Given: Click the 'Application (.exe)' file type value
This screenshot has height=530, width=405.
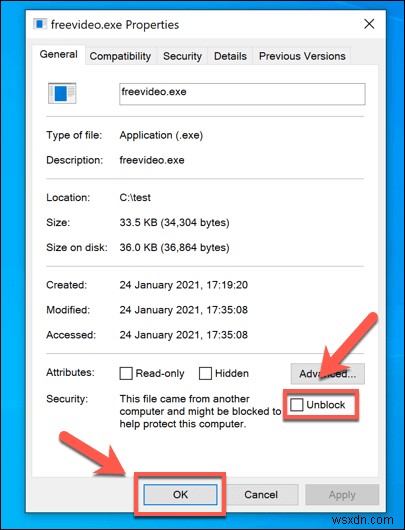Looking at the screenshot, I should coord(161,135).
